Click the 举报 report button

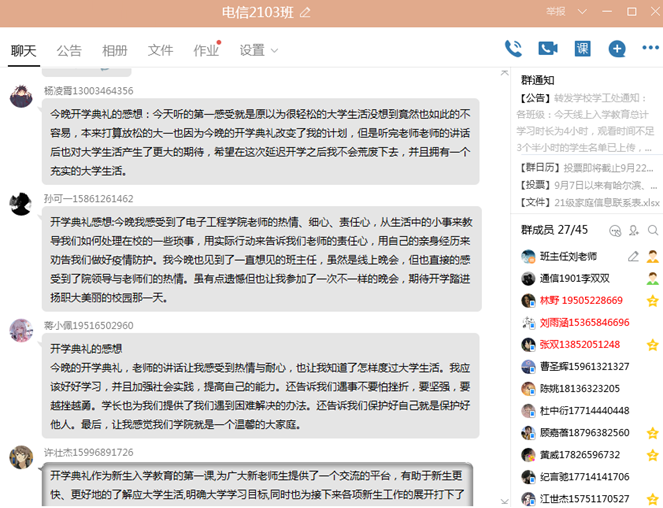[556, 12]
